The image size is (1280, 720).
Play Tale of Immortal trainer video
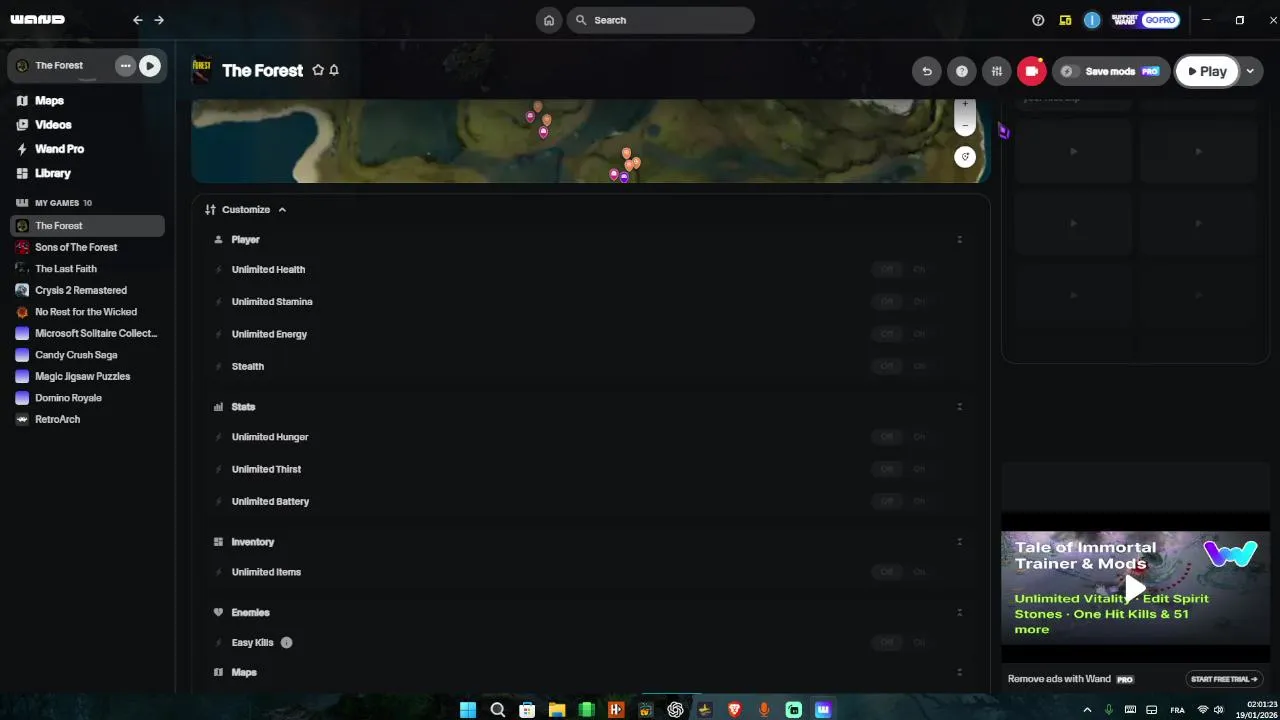pyautogui.click(x=1135, y=588)
